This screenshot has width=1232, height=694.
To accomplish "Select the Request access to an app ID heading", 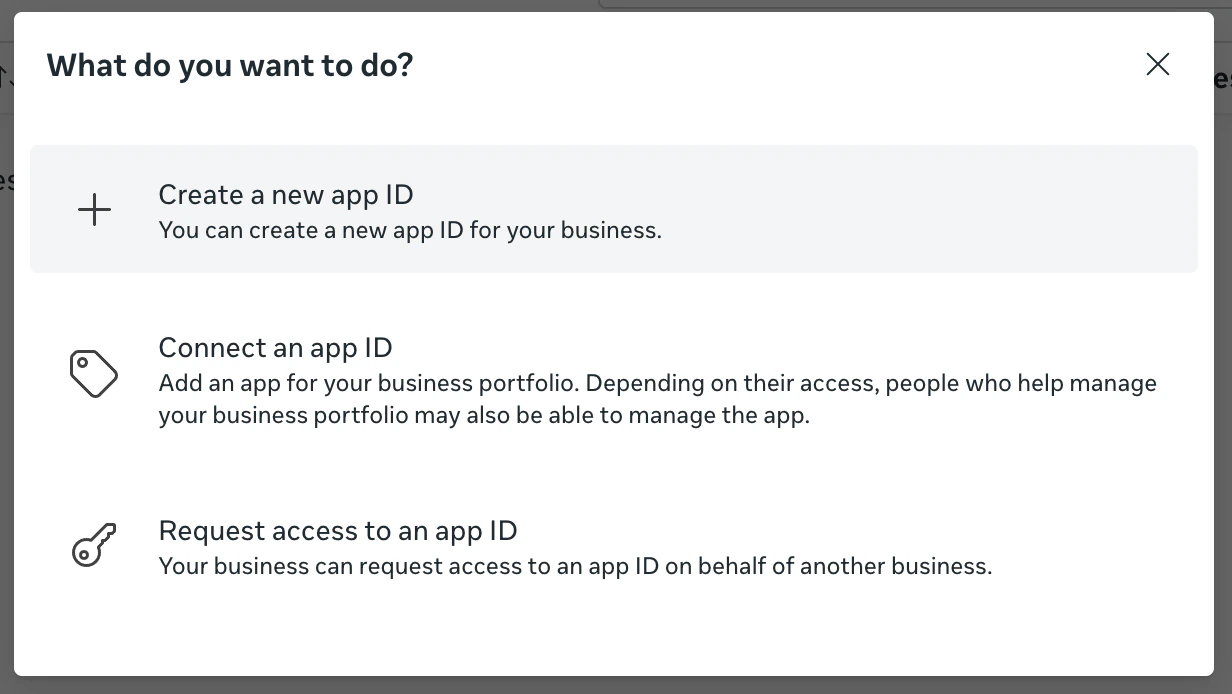I will pos(337,530).
